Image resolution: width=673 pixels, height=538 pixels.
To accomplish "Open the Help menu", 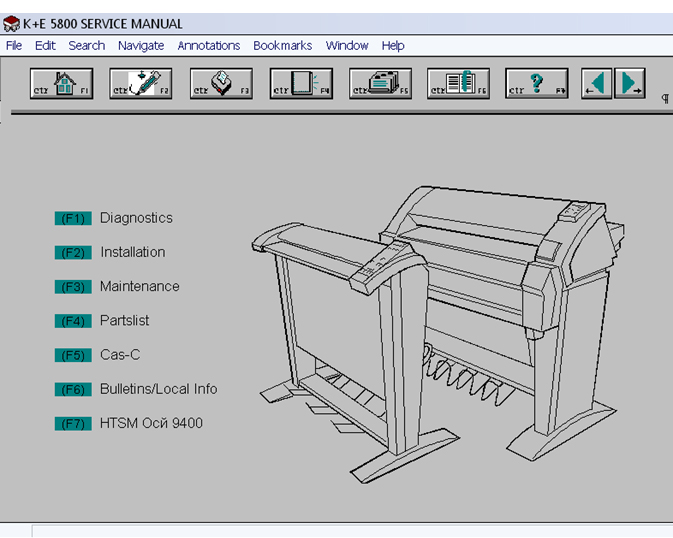I will pyautogui.click(x=393, y=46).
